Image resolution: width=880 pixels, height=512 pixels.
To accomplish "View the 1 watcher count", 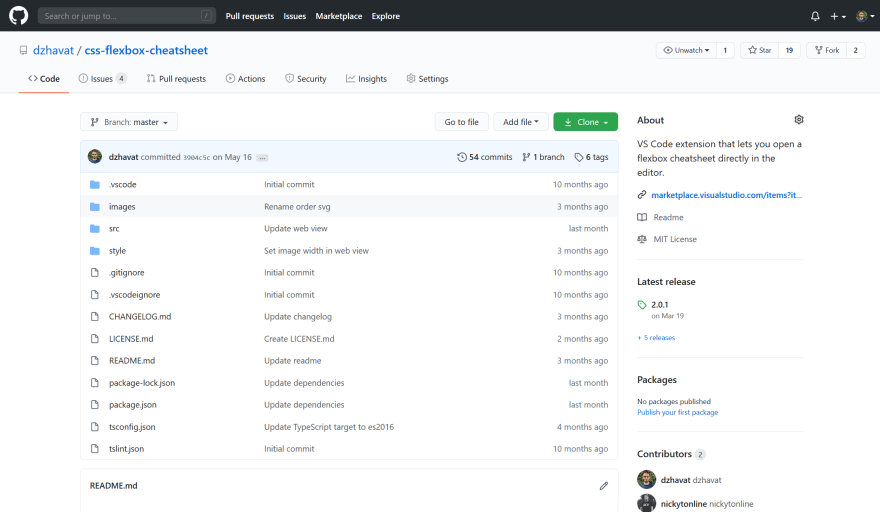I will pos(725,50).
